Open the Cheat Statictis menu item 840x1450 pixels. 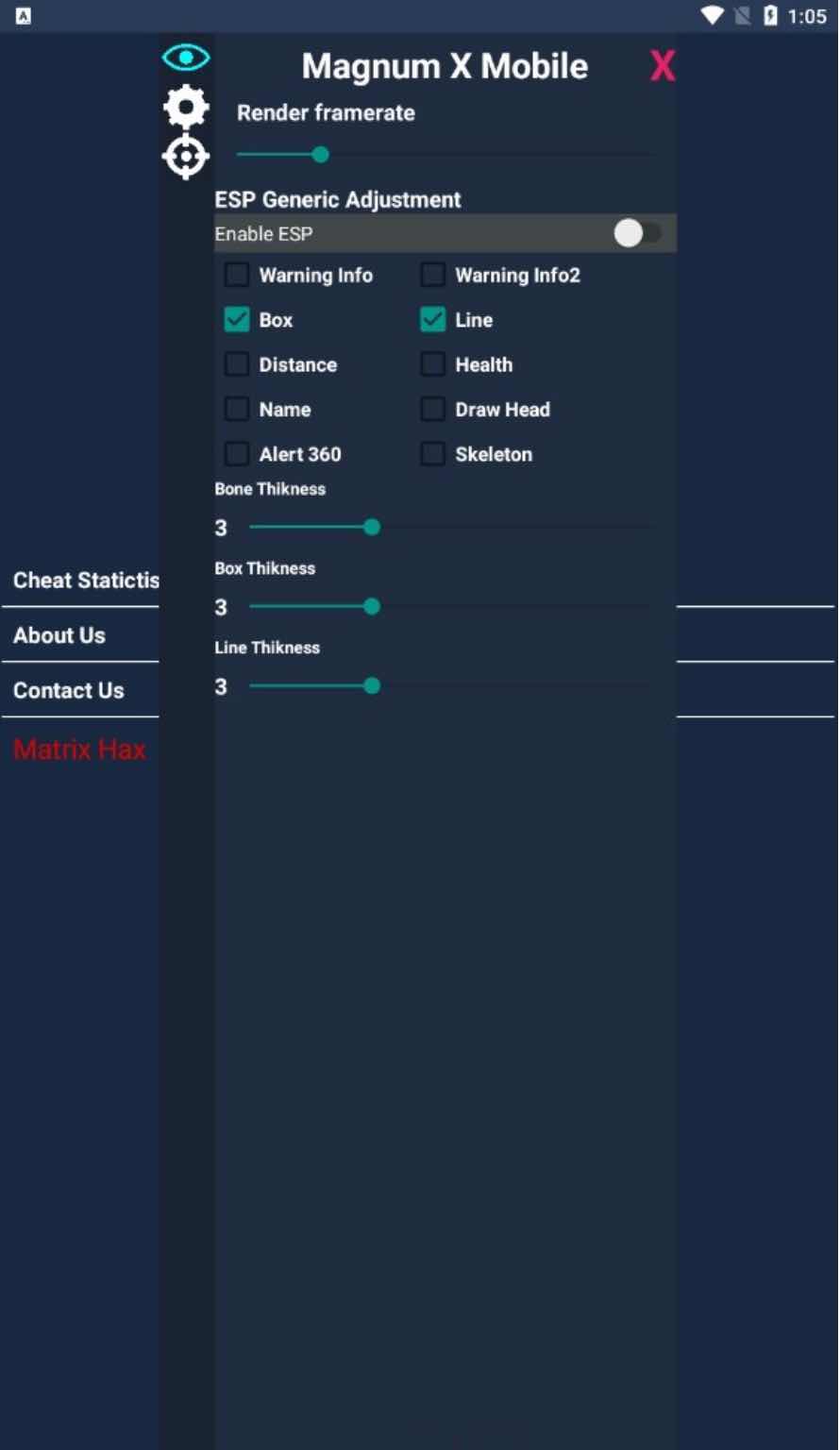pos(86,581)
